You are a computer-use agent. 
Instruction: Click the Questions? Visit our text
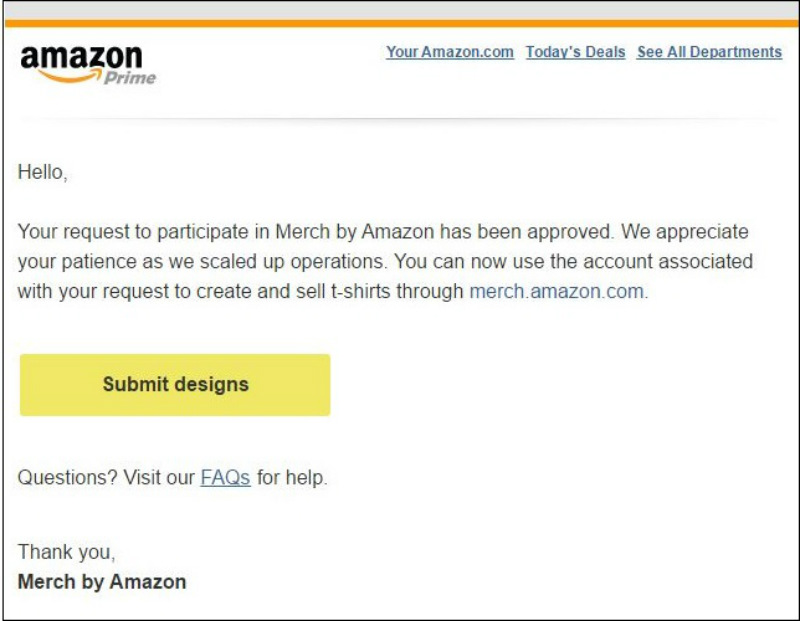107,477
